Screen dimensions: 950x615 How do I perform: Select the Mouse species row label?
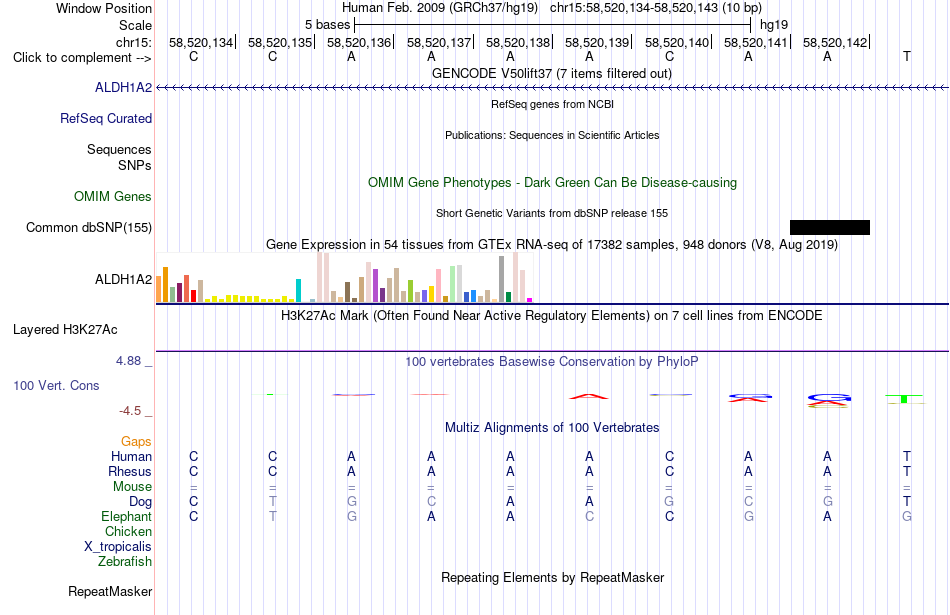click(132, 487)
